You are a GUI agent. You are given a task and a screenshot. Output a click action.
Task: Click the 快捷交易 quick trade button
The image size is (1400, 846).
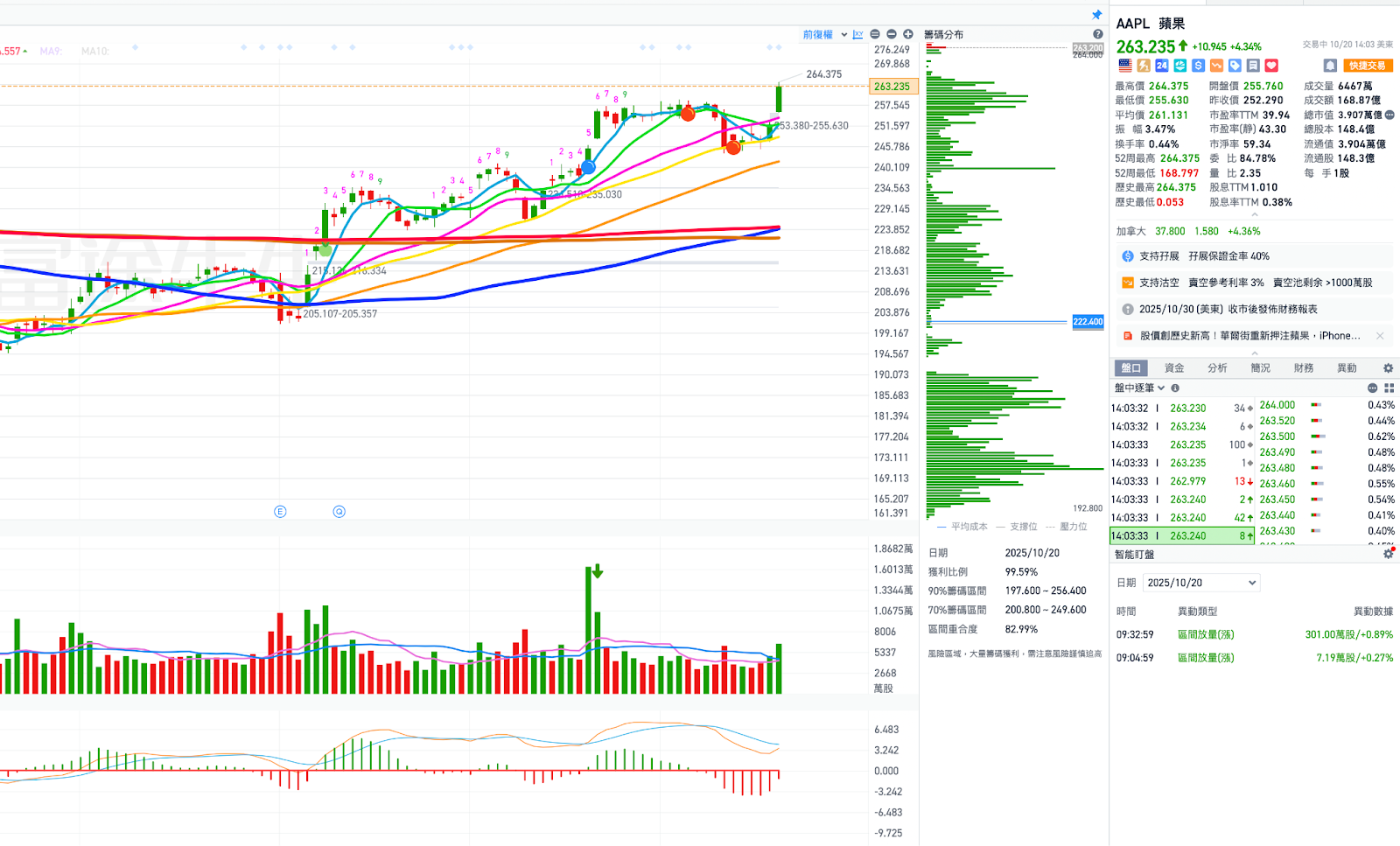point(1367,66)
